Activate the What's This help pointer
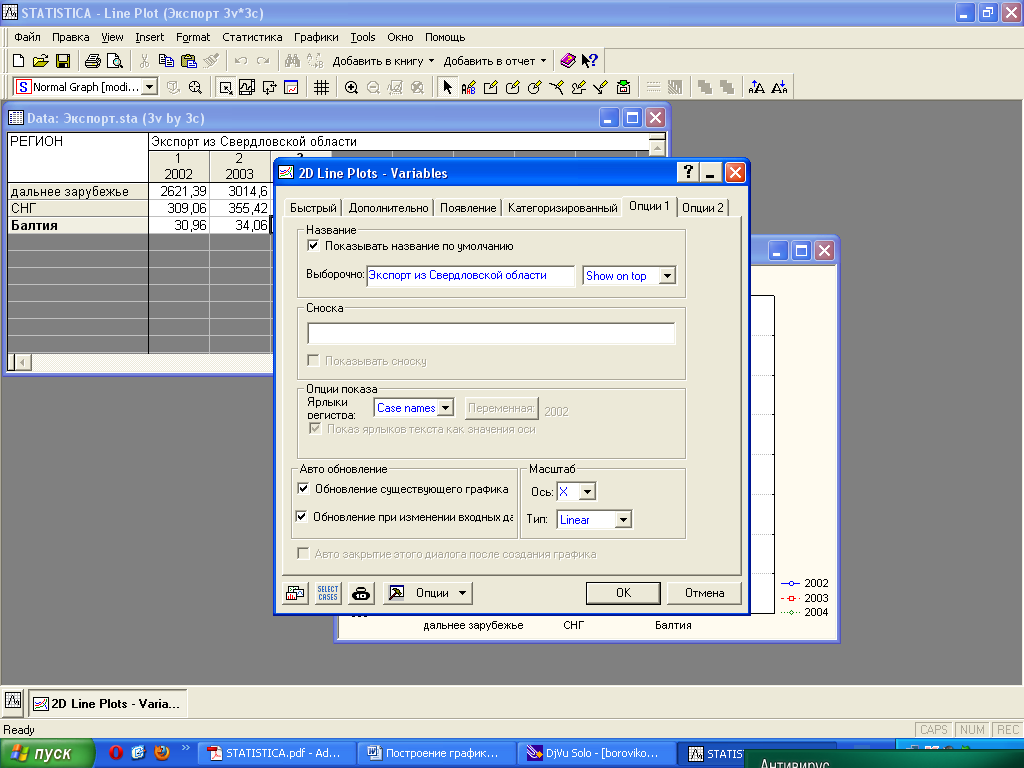 [x=590, y=61]
